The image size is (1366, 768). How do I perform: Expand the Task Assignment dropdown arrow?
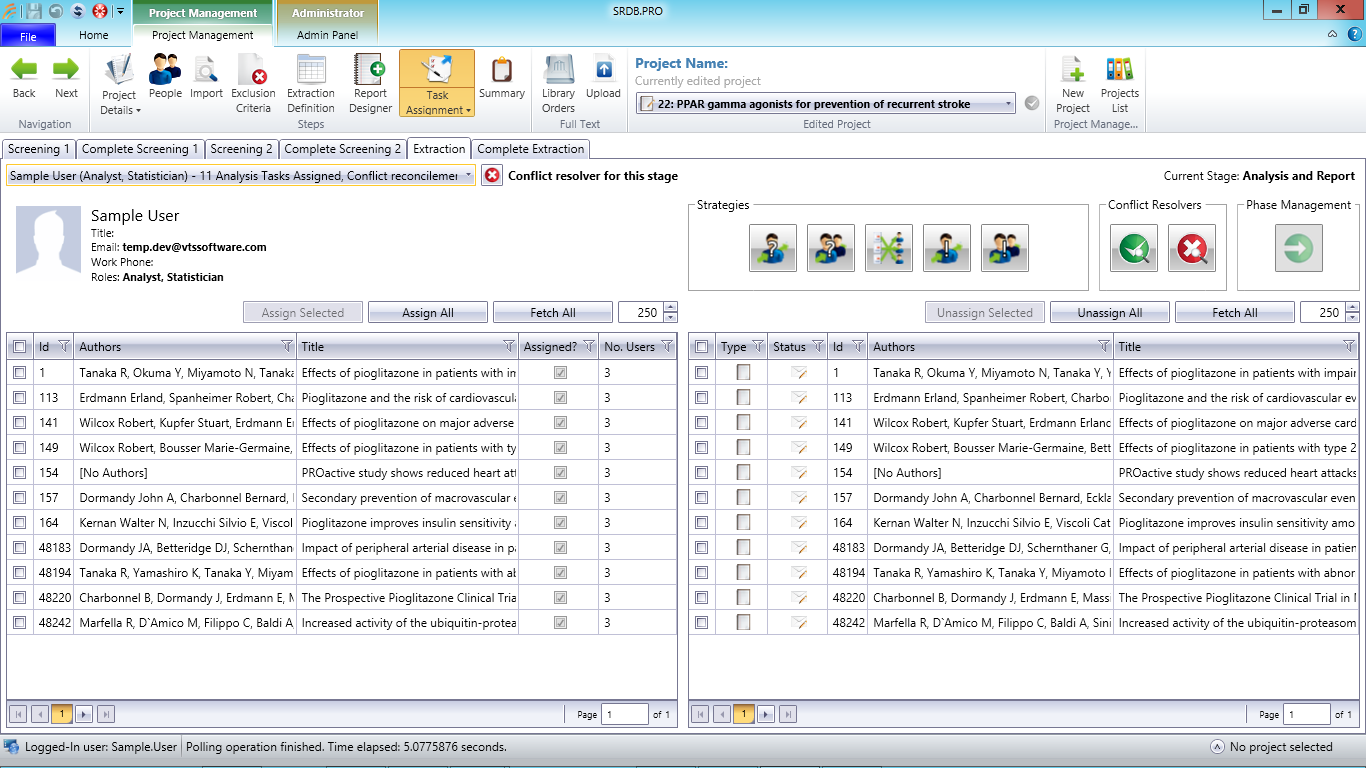click(x=466, y=110)
